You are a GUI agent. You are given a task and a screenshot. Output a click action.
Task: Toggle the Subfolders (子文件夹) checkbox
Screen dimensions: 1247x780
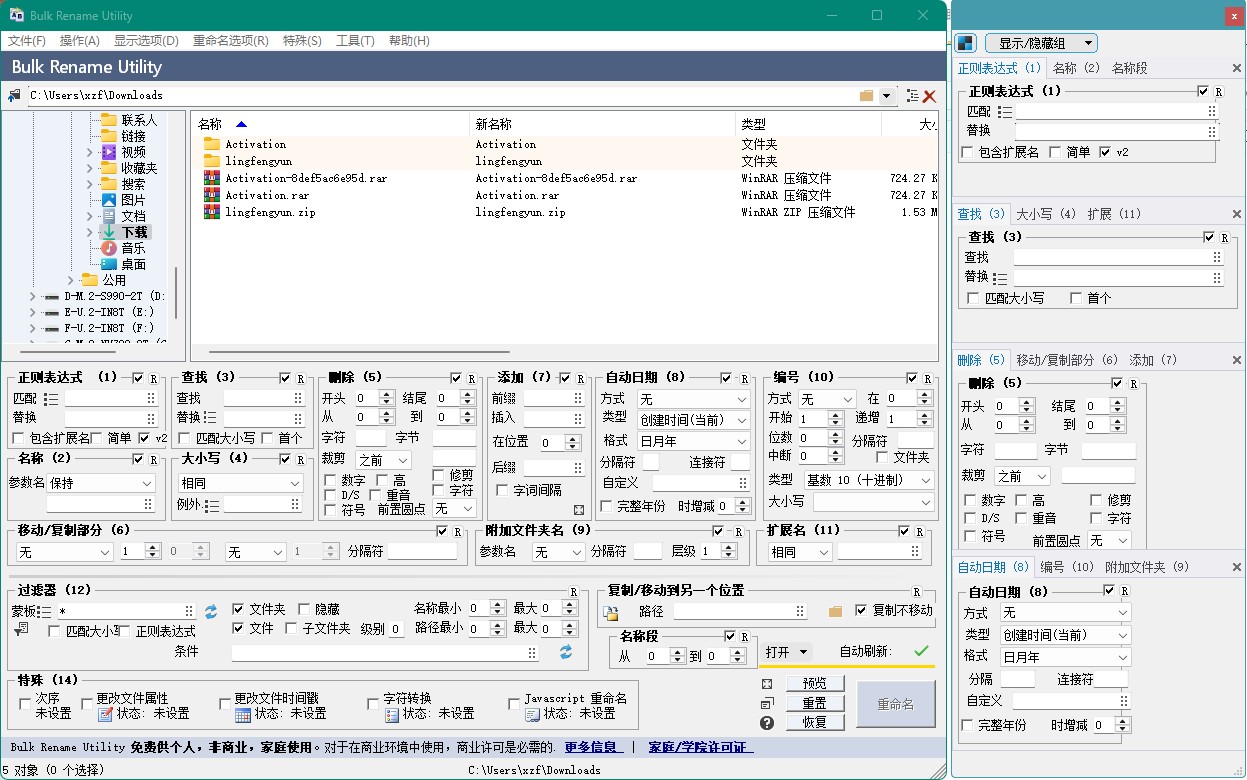click(x=292, y=629)
